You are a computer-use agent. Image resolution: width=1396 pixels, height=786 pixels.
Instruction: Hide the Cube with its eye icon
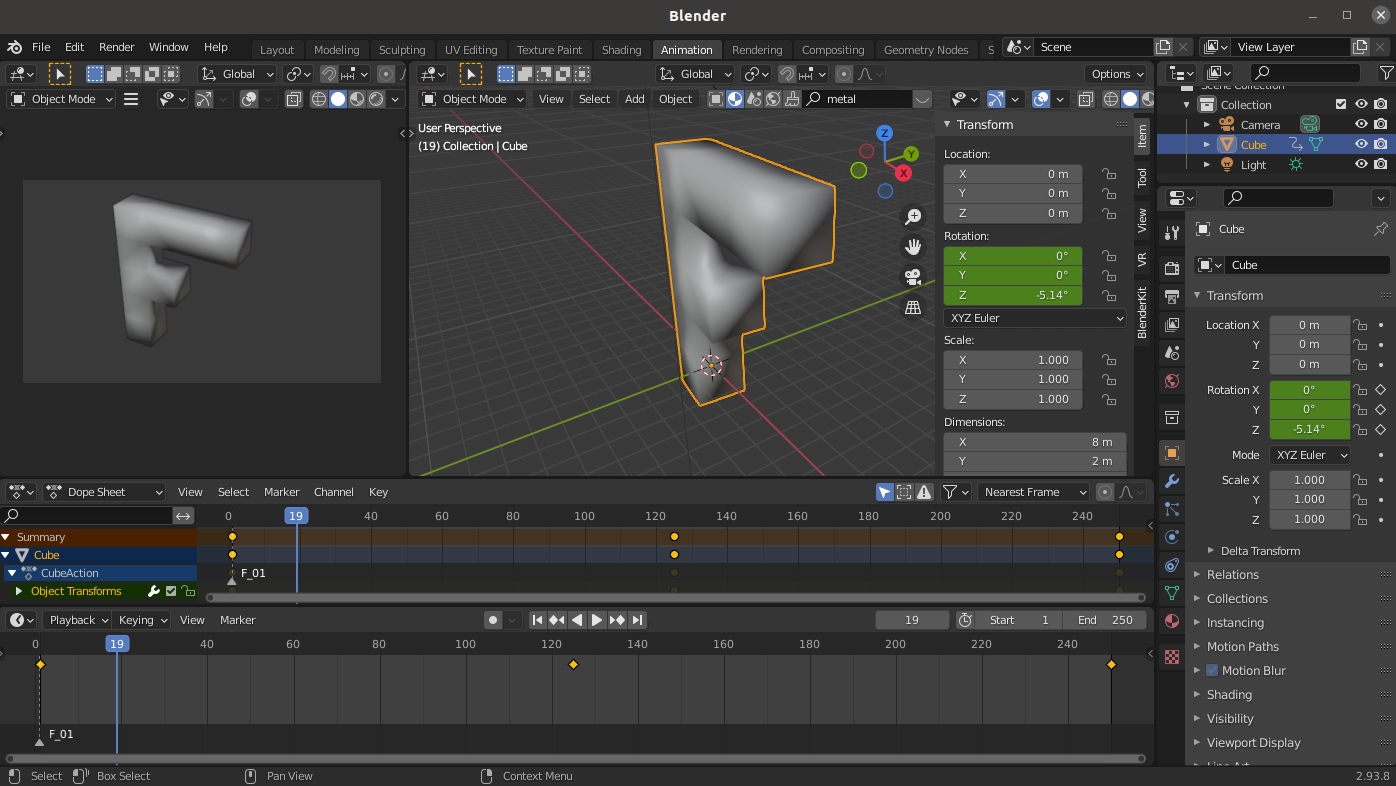point(1361,144)
